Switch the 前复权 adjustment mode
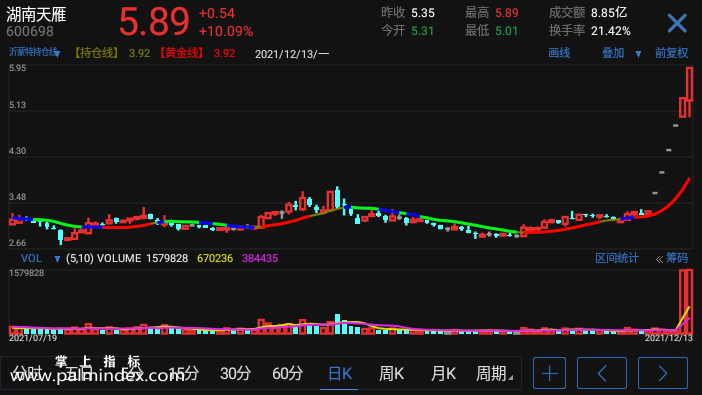Screen dimensions: 702x395 (671, 53)
